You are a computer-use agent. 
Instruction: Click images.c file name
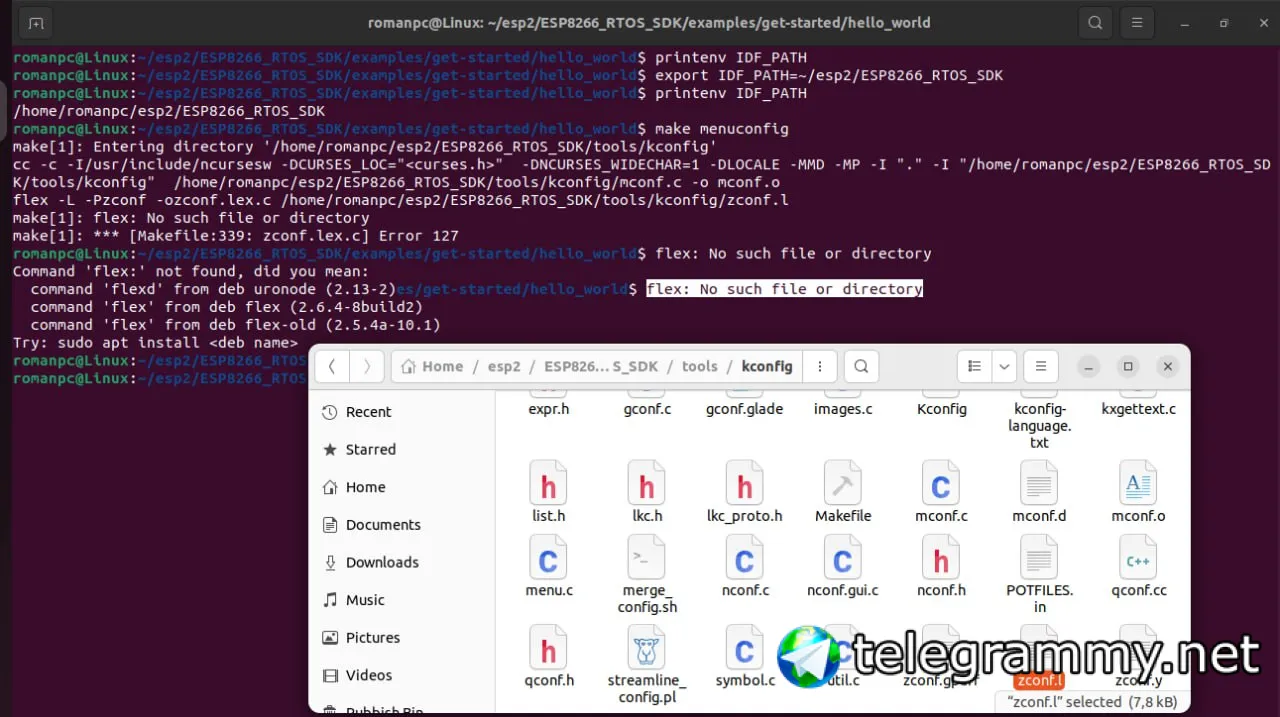[x=843, y=409]
